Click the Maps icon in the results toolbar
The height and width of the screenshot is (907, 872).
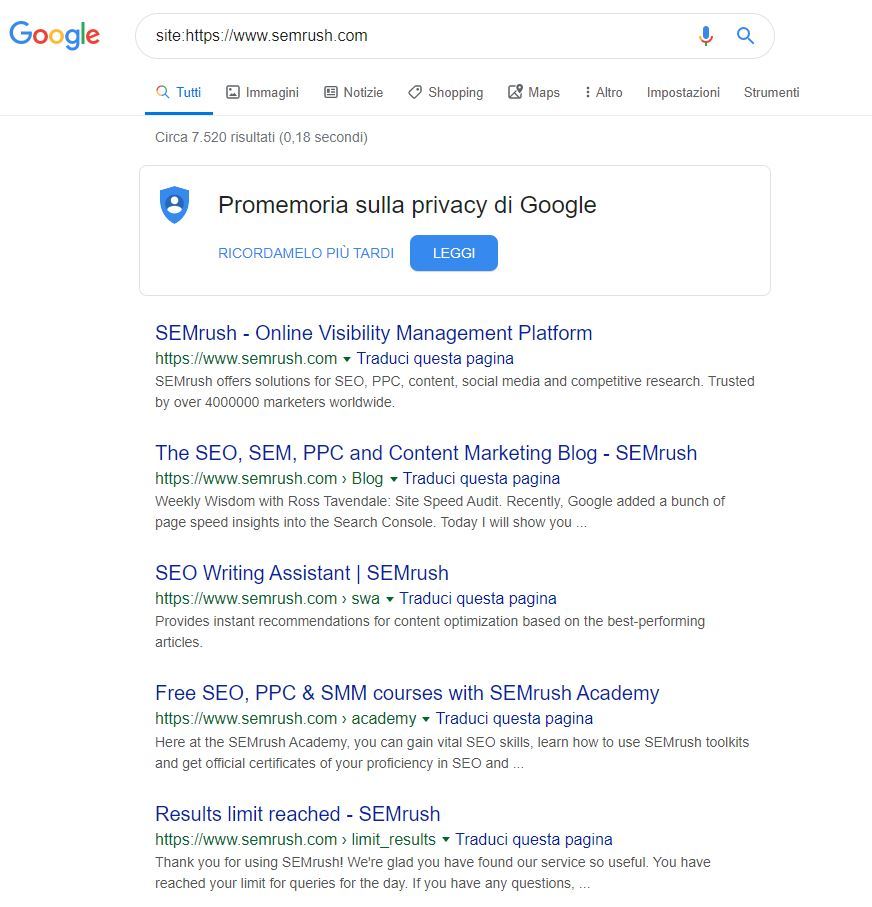coord(513,92)
